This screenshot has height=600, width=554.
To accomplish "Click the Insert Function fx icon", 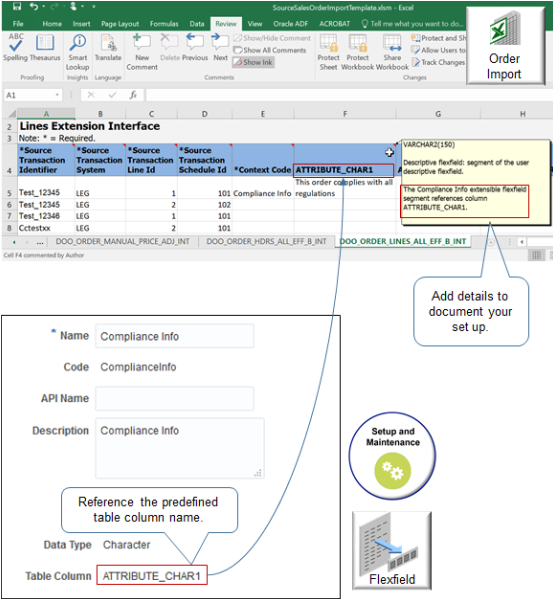I will point(133,95).
